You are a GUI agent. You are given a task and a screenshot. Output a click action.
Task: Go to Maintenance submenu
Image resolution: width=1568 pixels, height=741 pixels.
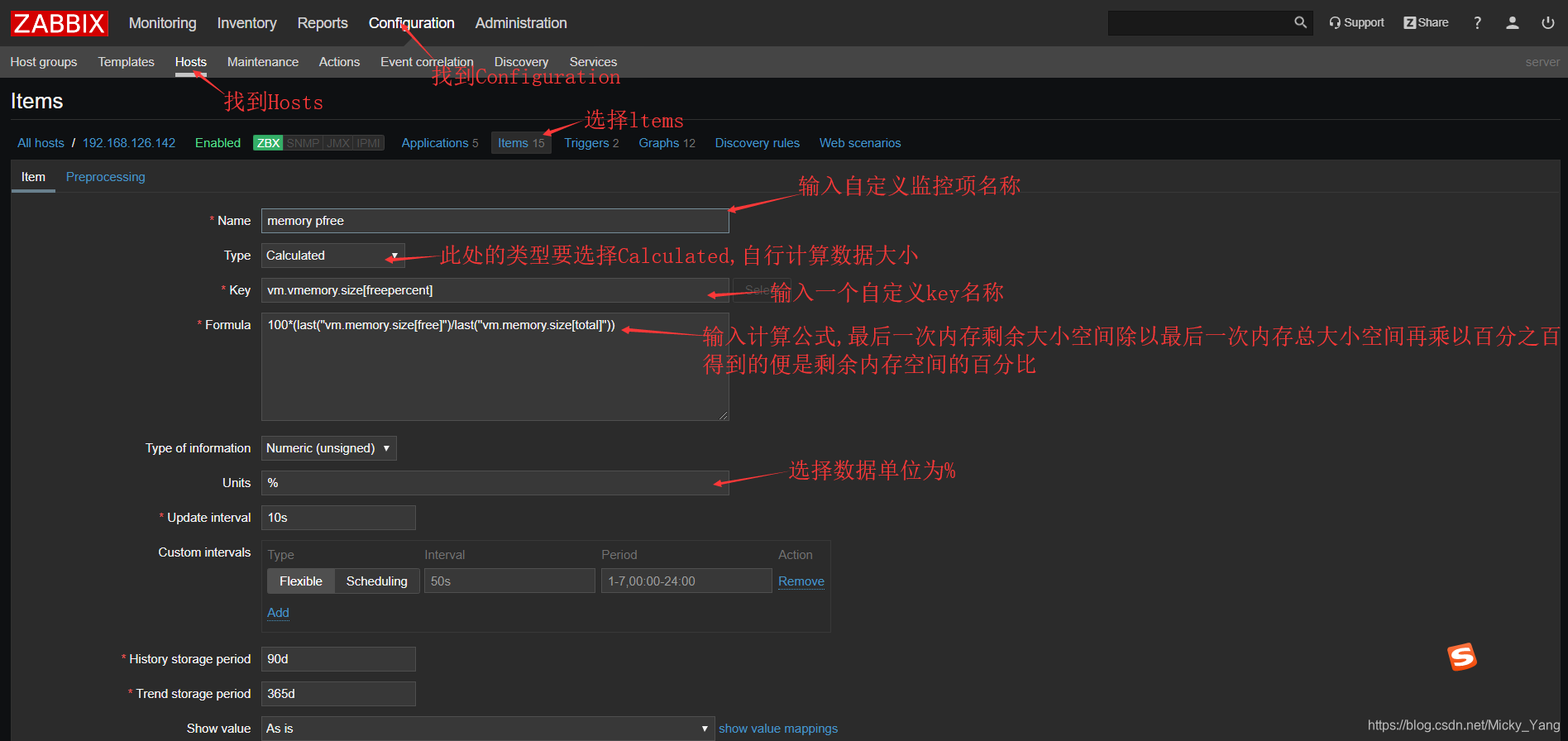[263, 62]
